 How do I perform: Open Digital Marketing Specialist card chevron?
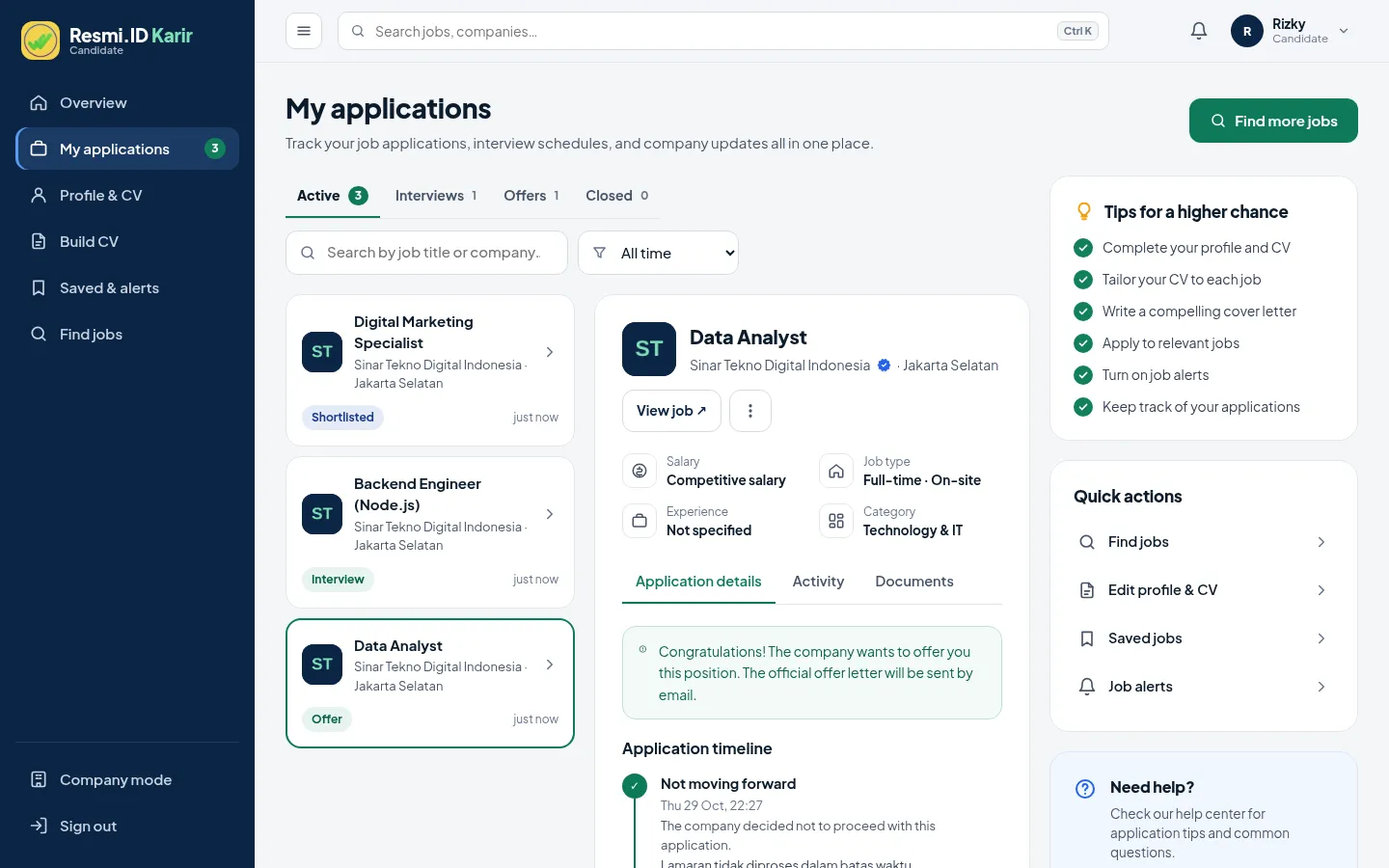click(550, 352)
